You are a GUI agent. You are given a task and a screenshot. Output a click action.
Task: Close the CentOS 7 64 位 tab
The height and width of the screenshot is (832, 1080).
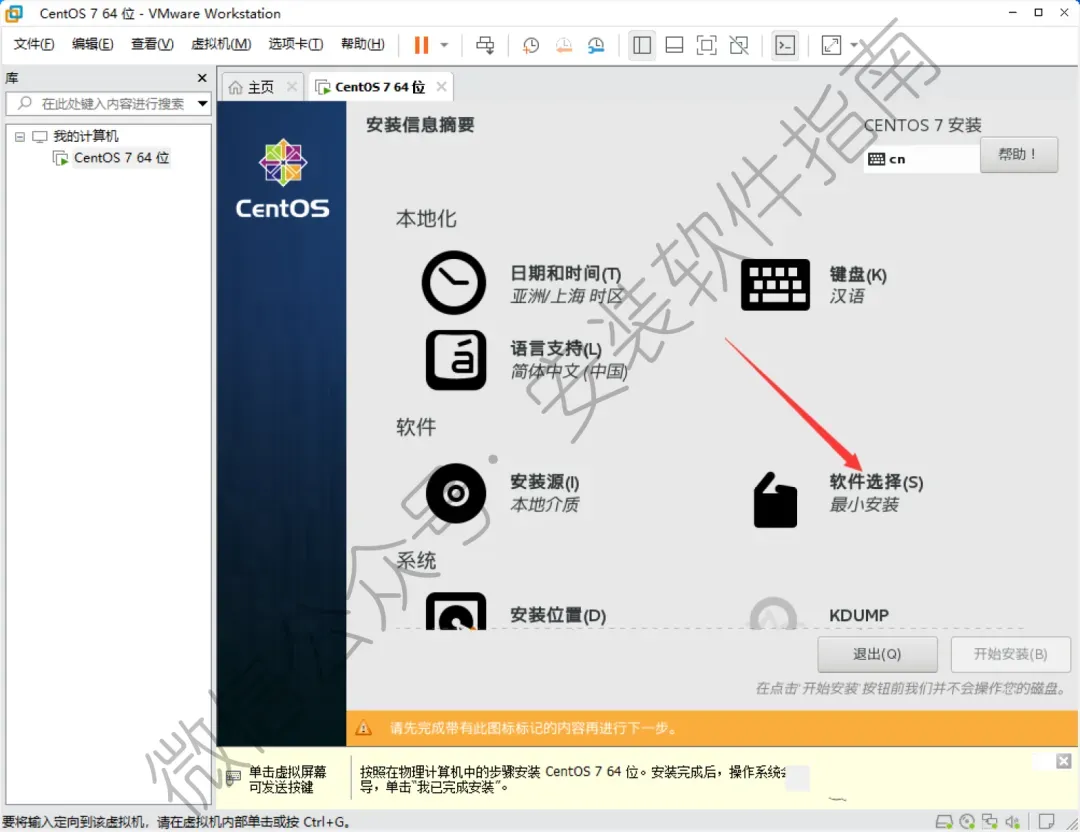coord(442,87)
